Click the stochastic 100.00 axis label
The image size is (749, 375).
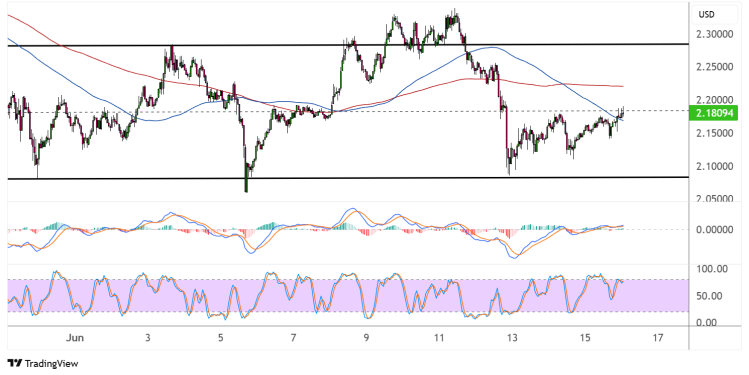click(712, 269)
